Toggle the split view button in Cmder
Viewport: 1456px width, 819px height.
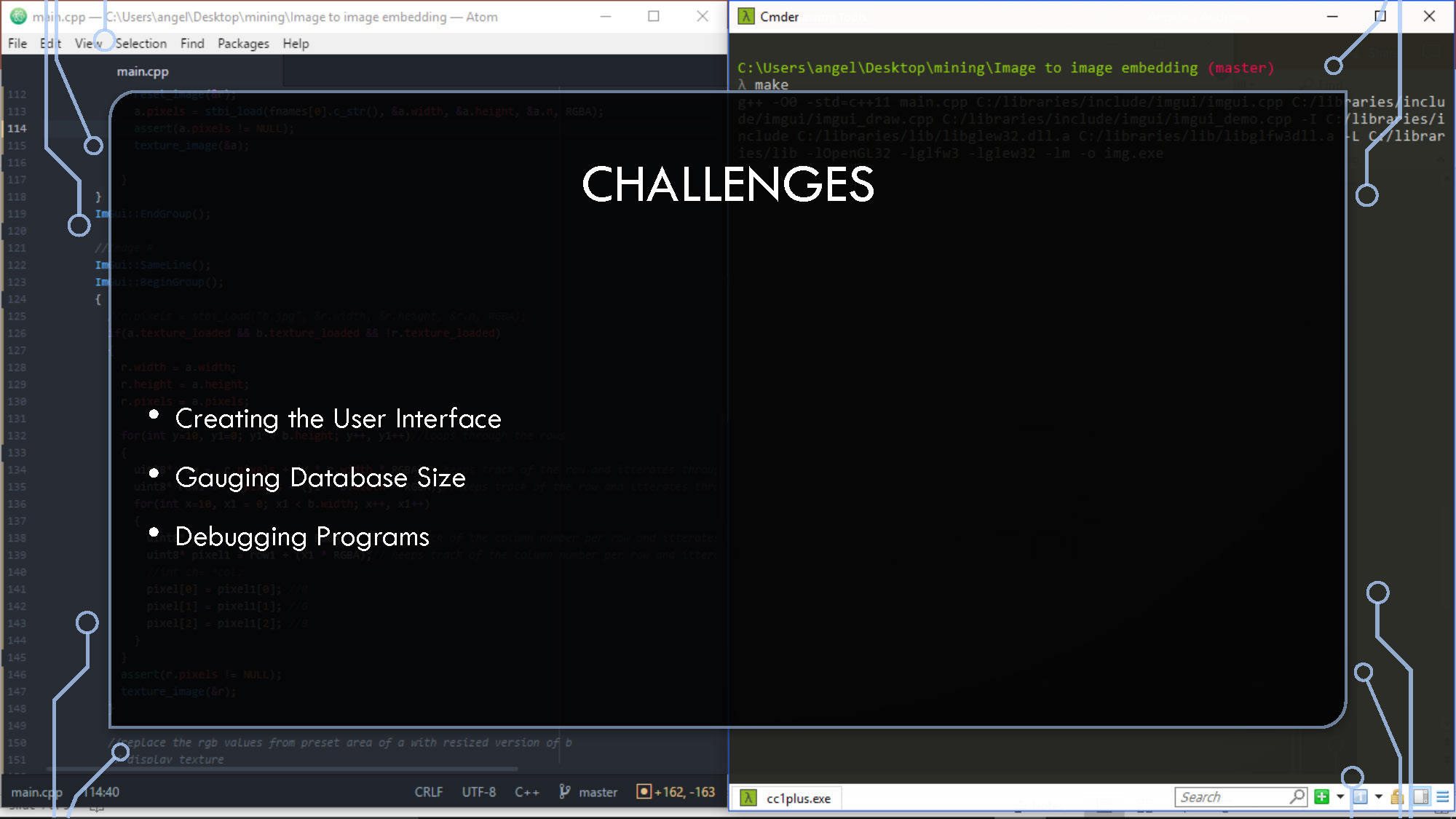pyautogui.click(x=1420, y=796)
